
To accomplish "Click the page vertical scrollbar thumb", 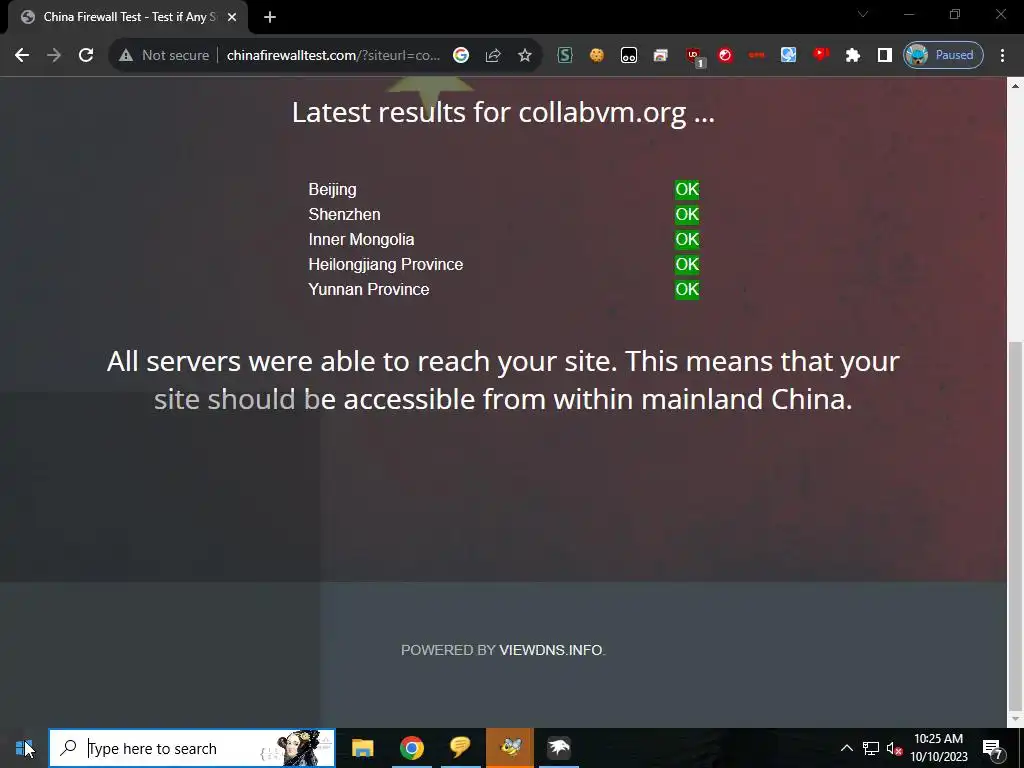I will coord(1016,524).
